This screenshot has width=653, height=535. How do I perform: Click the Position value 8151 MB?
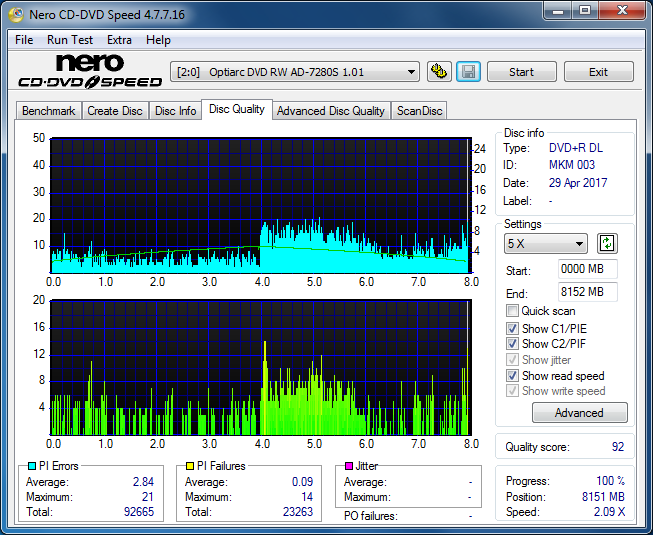pos(603,497)
